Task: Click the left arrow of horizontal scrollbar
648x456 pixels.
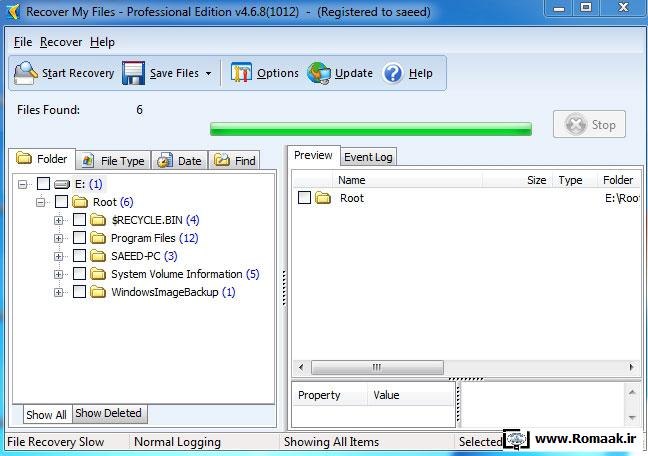Action: tap(301, 367)
